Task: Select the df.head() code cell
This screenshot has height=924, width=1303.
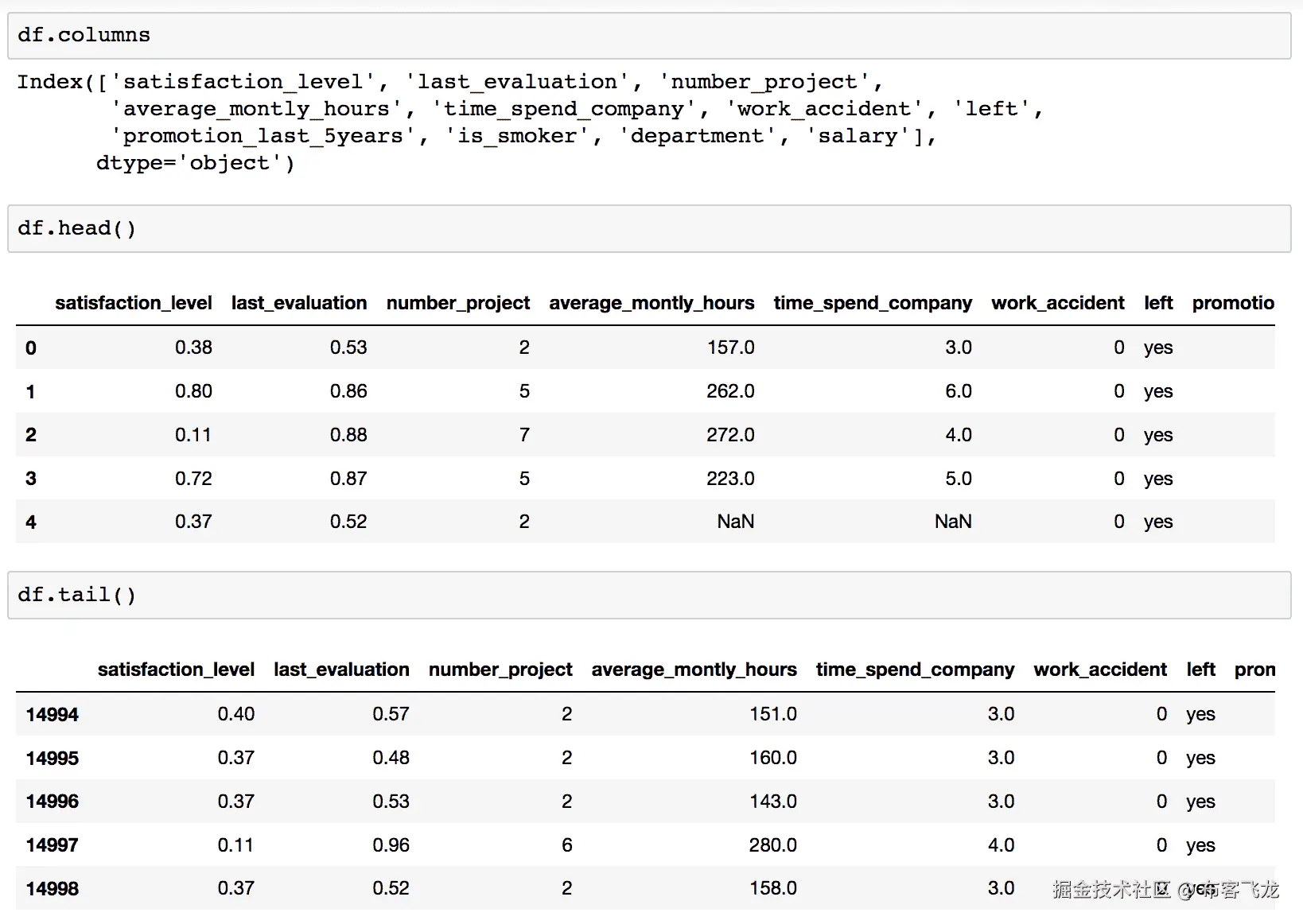Action: [x=76, y=228]
